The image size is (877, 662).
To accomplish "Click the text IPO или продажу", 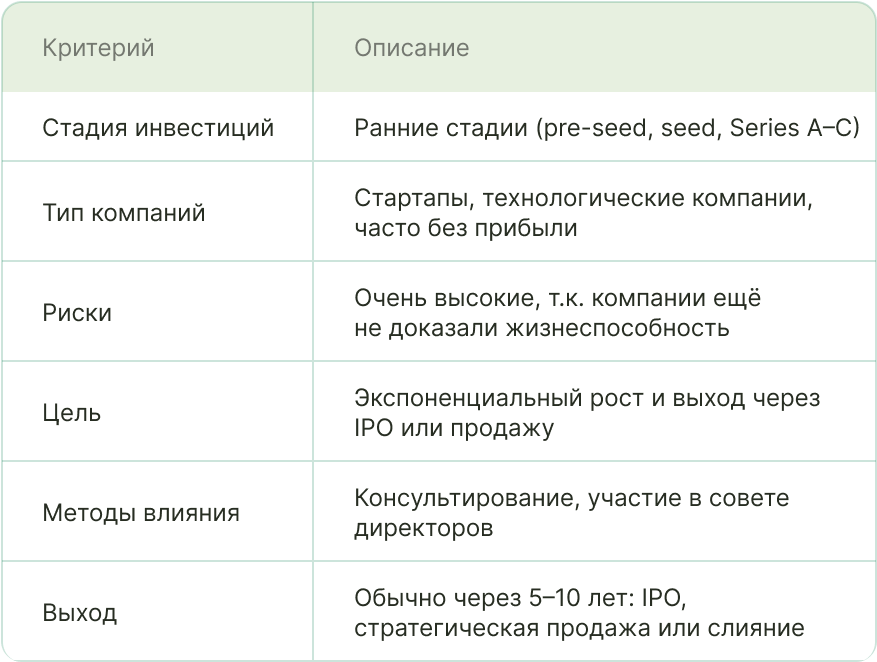I will click(x=453, y=428).
